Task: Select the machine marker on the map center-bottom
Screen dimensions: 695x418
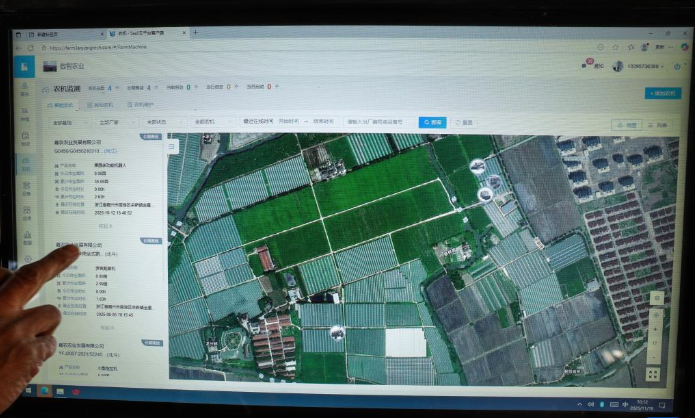Action: (337, 333)
